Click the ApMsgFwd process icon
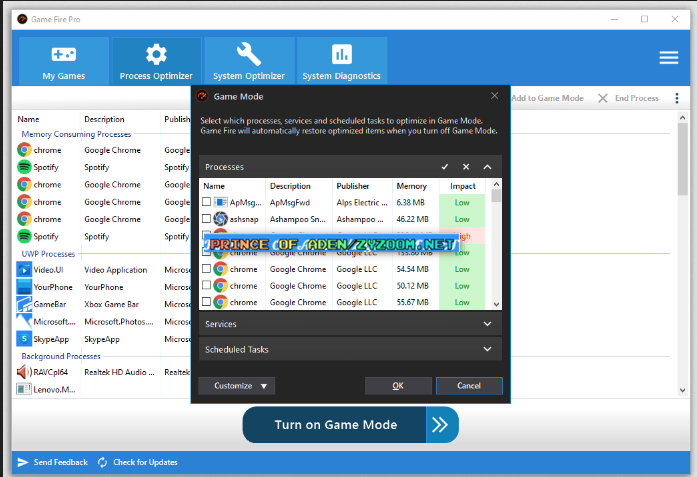 point(220,202)
